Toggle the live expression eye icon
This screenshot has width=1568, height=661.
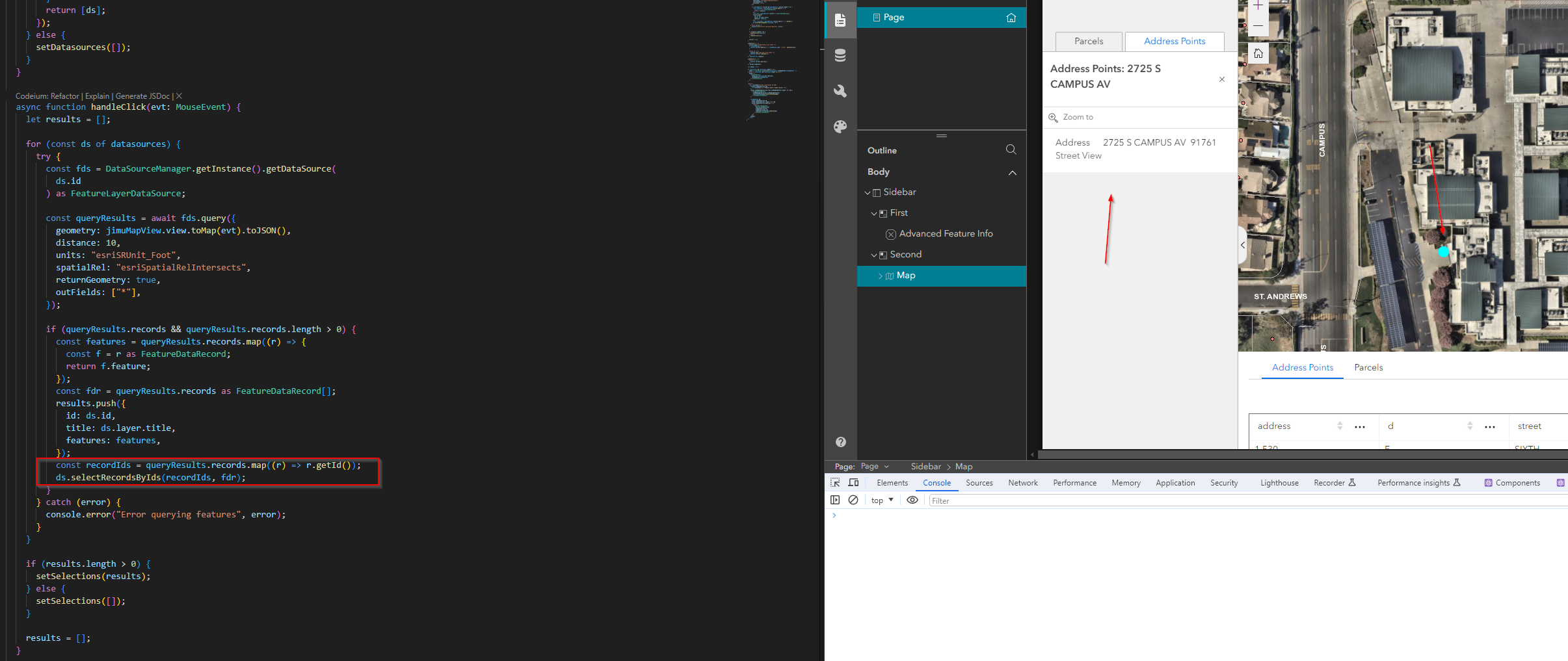912,500
